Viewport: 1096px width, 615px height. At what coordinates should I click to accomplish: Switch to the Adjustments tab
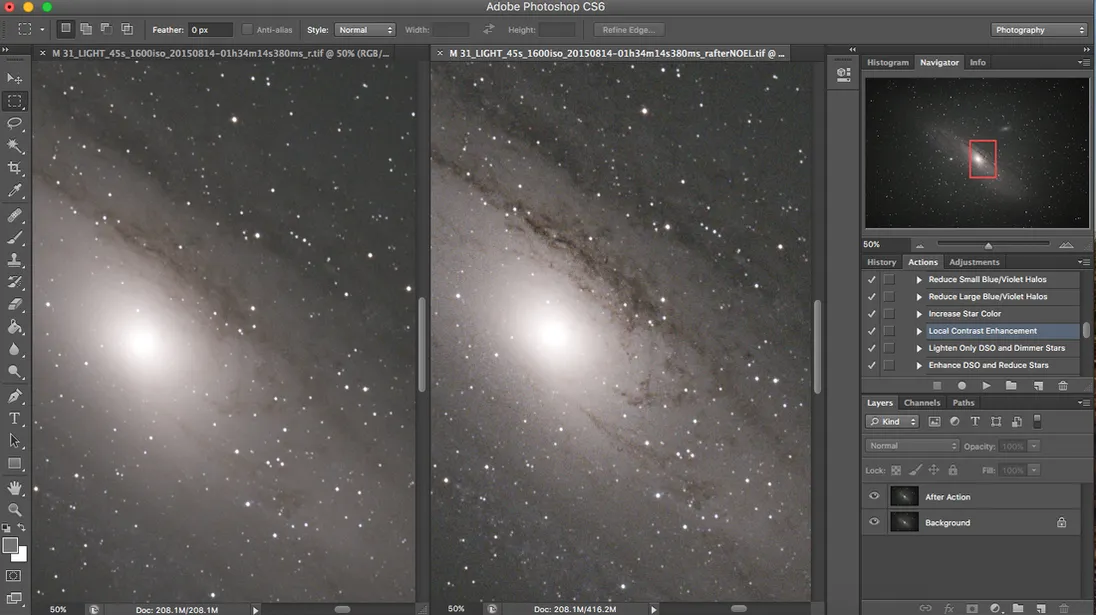click(974, 262)
